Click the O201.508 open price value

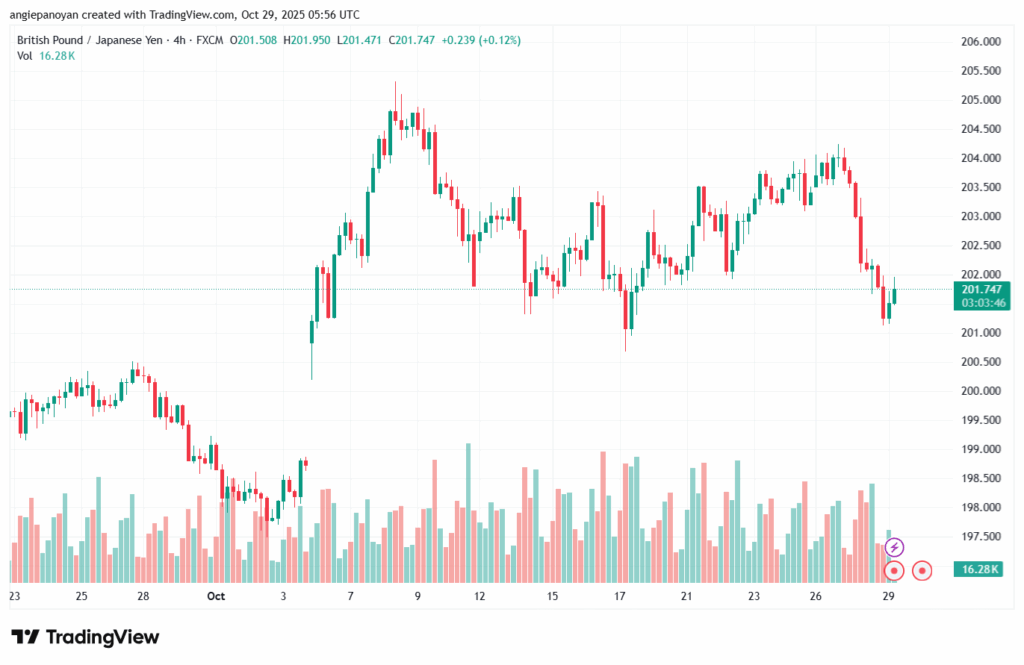coord(256,40)
